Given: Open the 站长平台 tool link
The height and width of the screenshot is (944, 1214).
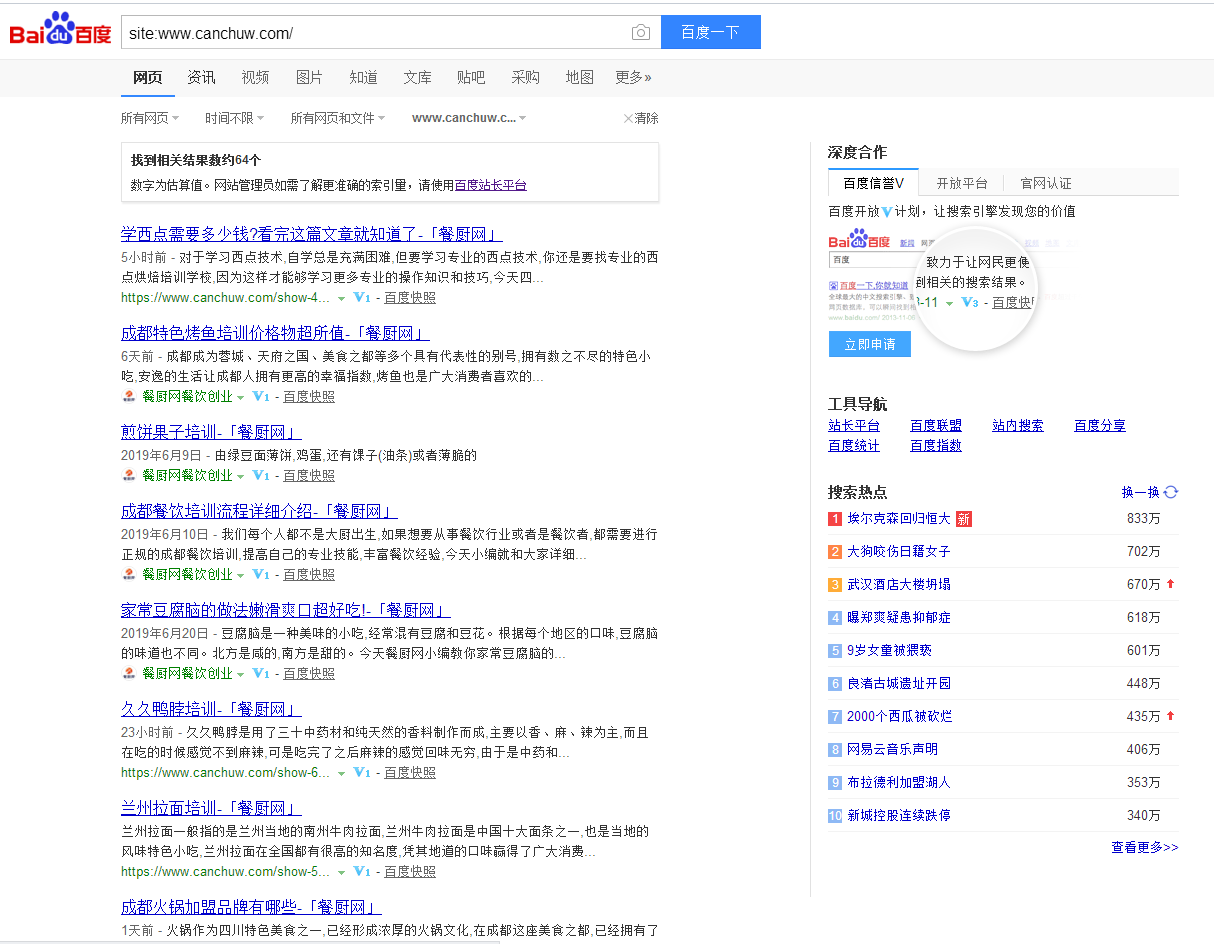Looking at the screenshot, I should (854, 426).
